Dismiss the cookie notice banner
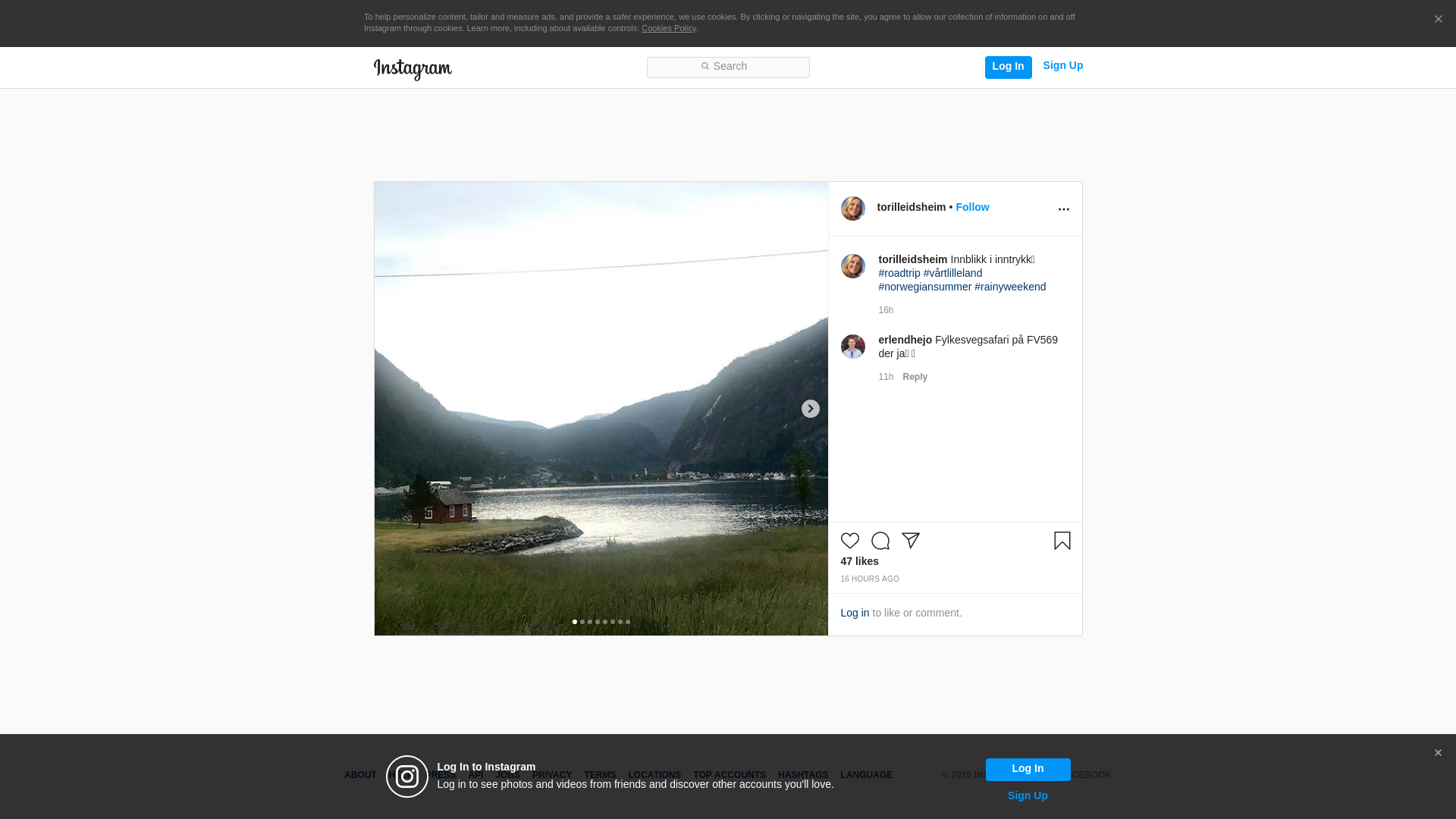The width and height of the screenshot is (1456, 819). [1438, 20]
